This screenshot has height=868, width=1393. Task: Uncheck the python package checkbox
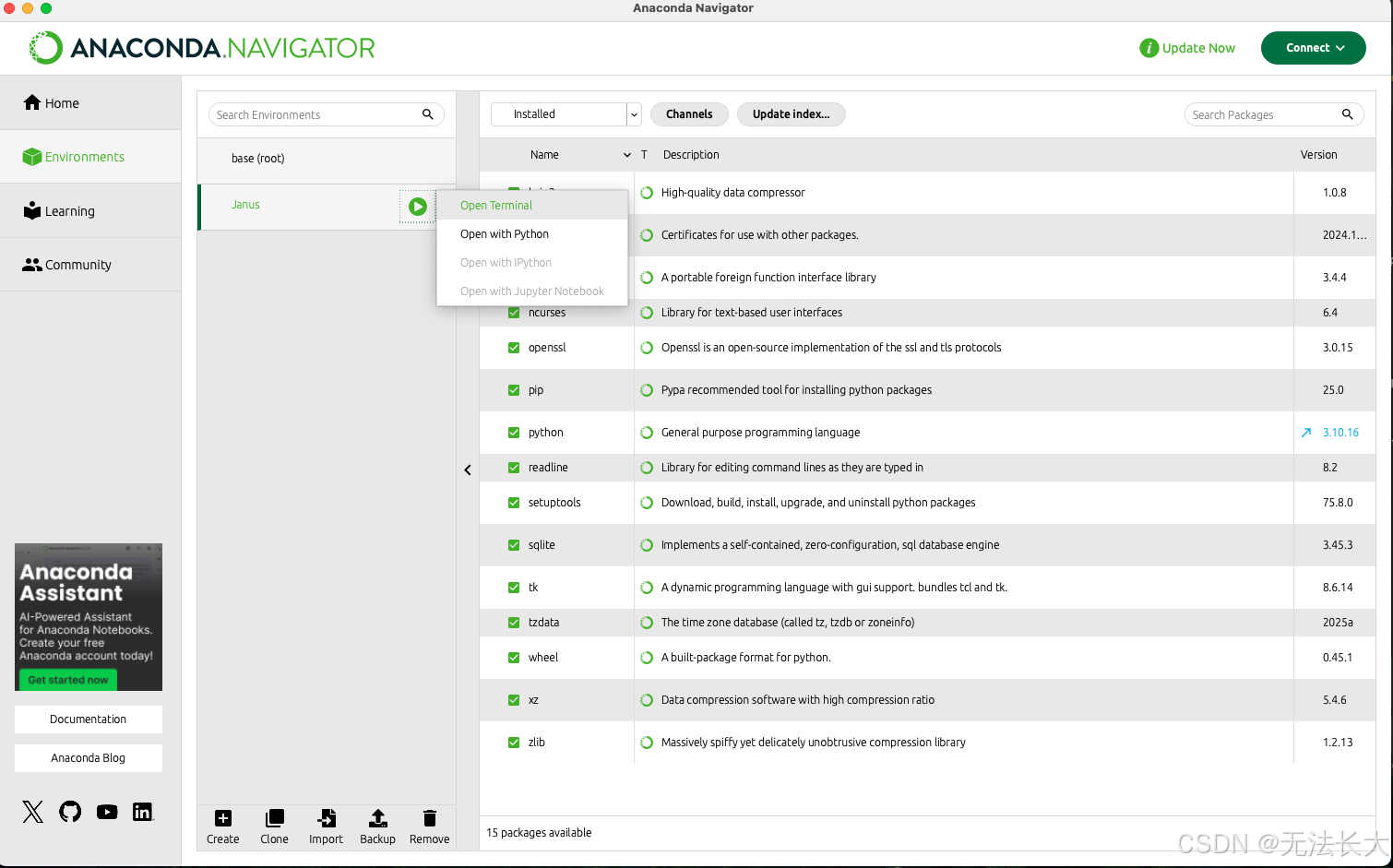(514, 433)
